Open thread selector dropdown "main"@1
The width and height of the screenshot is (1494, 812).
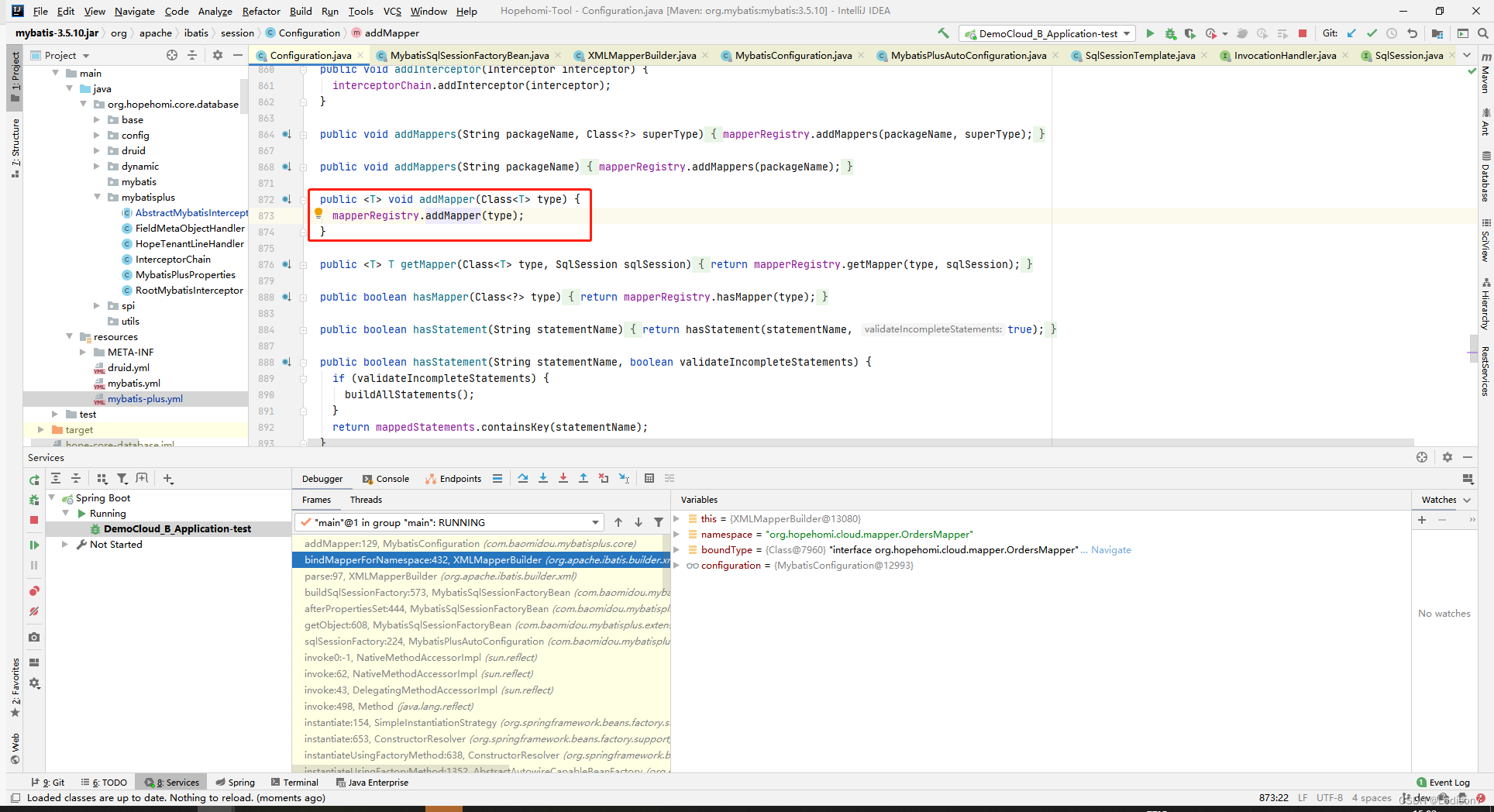coord(449,522)
